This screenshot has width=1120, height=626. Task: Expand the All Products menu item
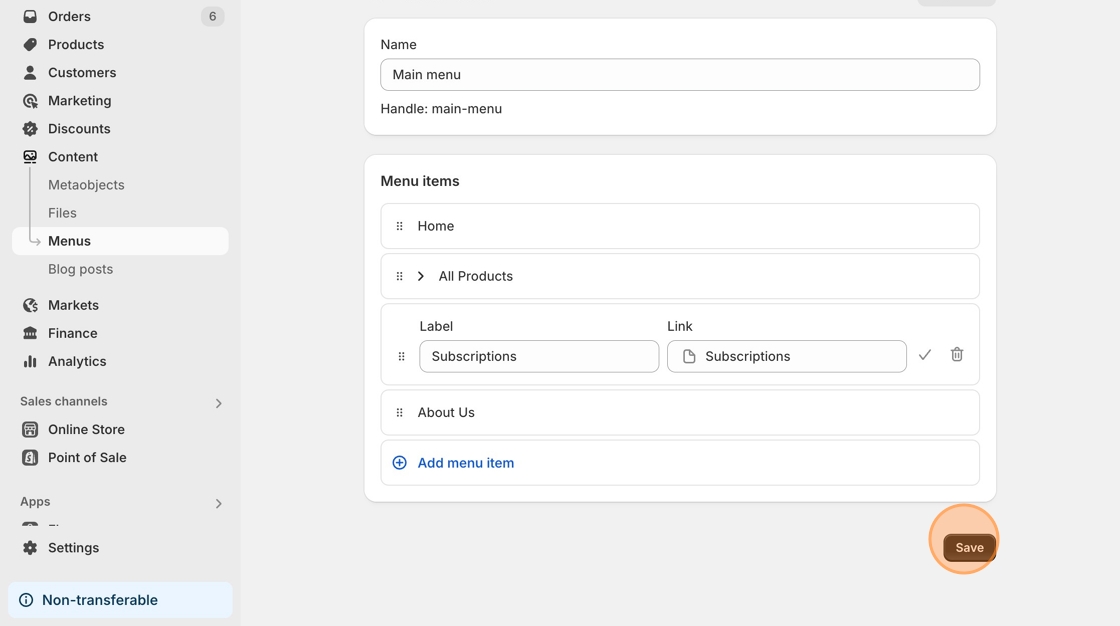tap(421, 276)
